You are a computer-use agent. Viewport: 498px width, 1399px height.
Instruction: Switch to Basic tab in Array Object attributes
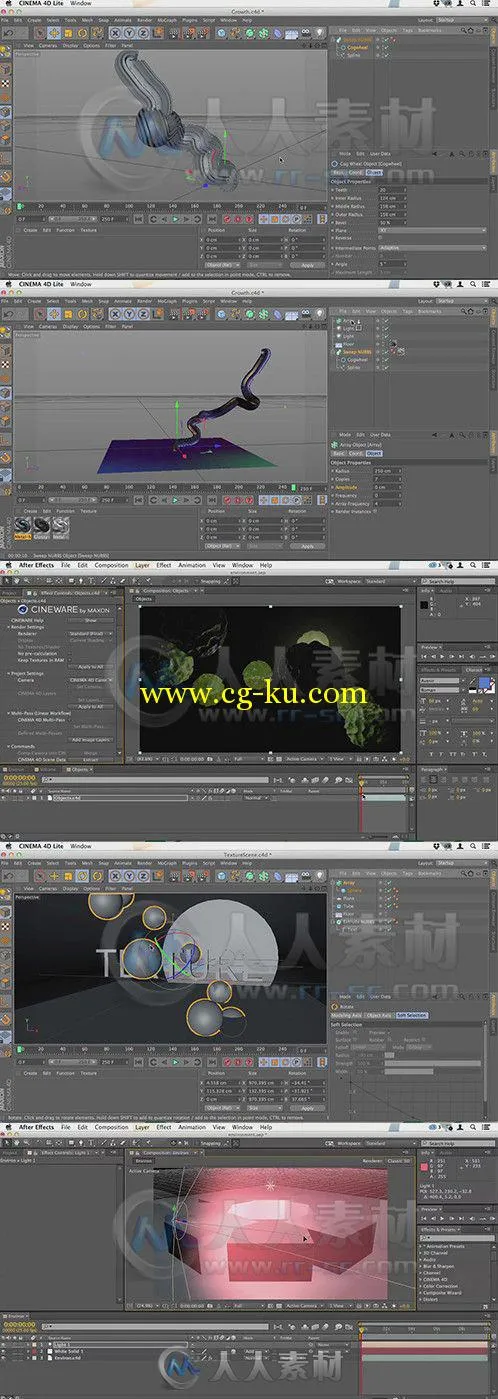click(x=339, y=452)
